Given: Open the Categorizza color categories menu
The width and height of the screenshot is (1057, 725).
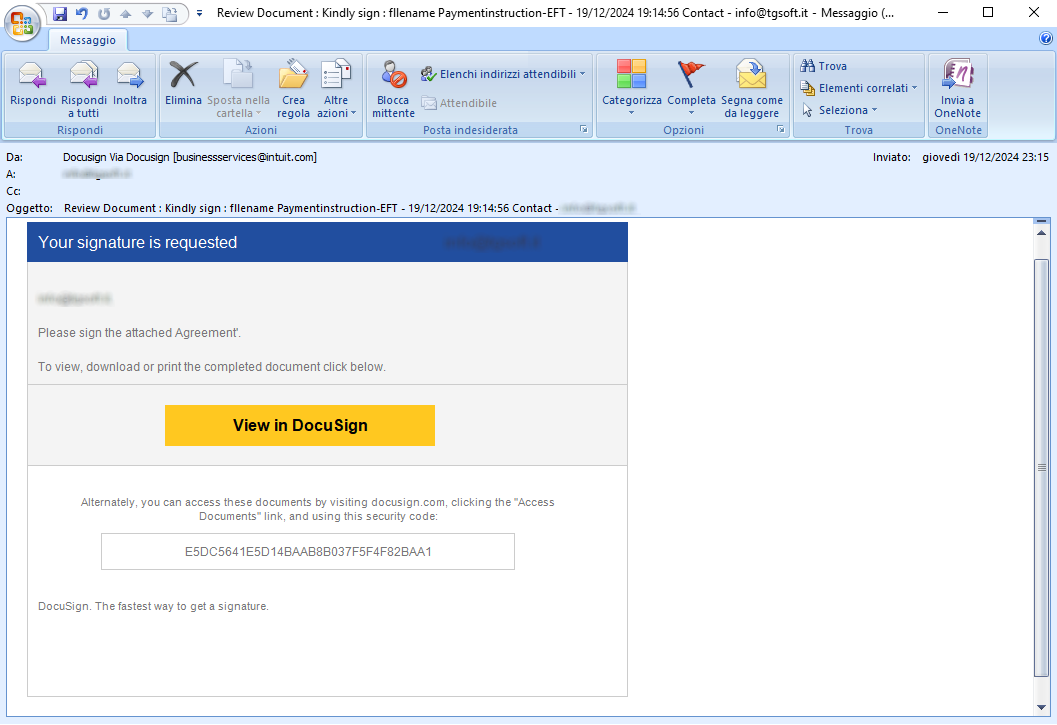Looking at the screenshot, I should tap(632, 88).
